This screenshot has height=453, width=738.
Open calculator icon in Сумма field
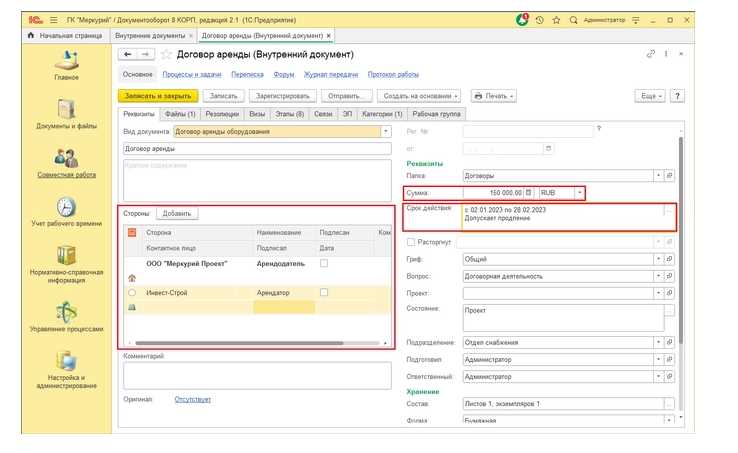[x=529, y=193]
